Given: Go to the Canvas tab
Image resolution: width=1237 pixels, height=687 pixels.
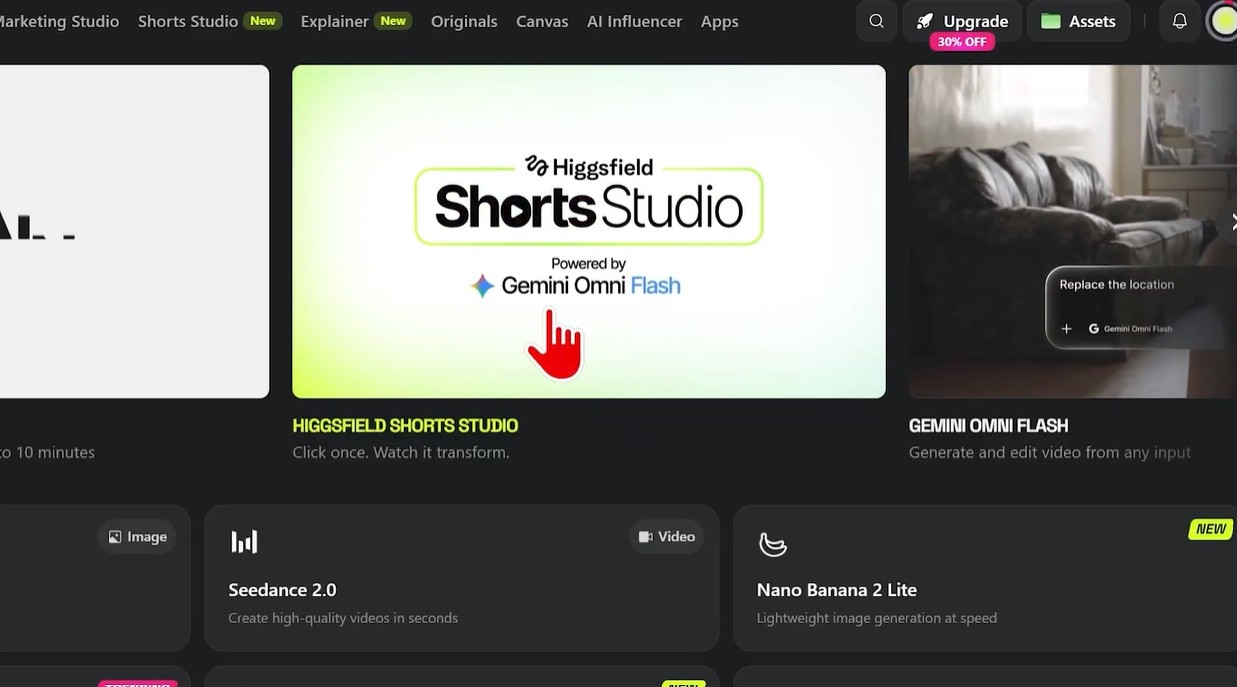Looking at the screenshot, I should (x=542, y=21).
